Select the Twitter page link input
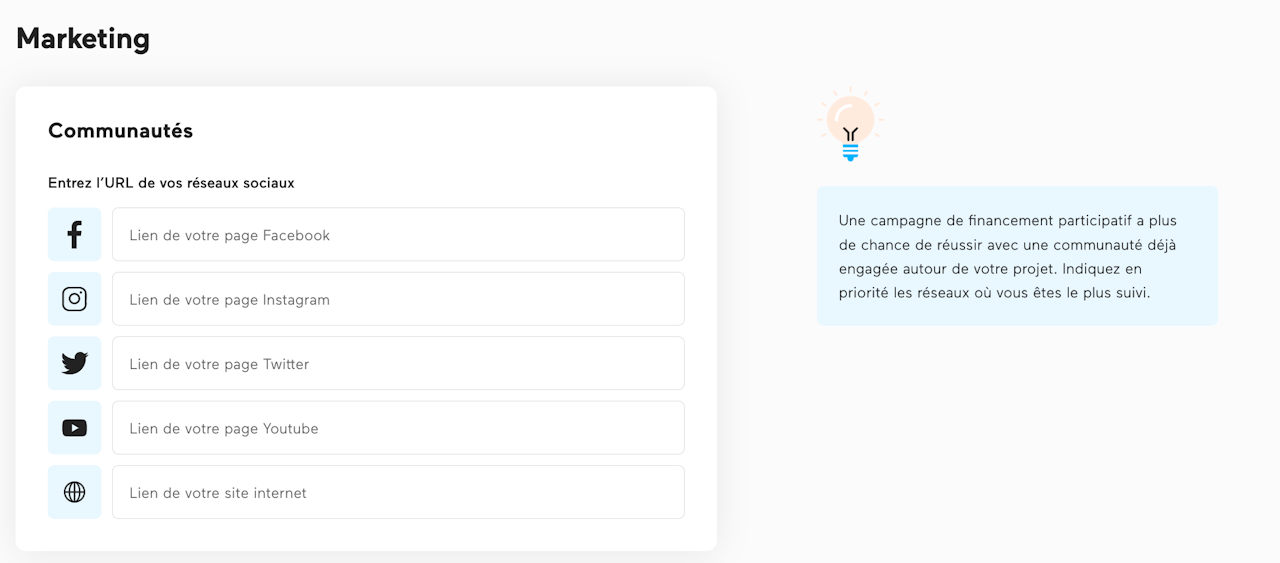The image size is (1280, 563). (398, 363)
